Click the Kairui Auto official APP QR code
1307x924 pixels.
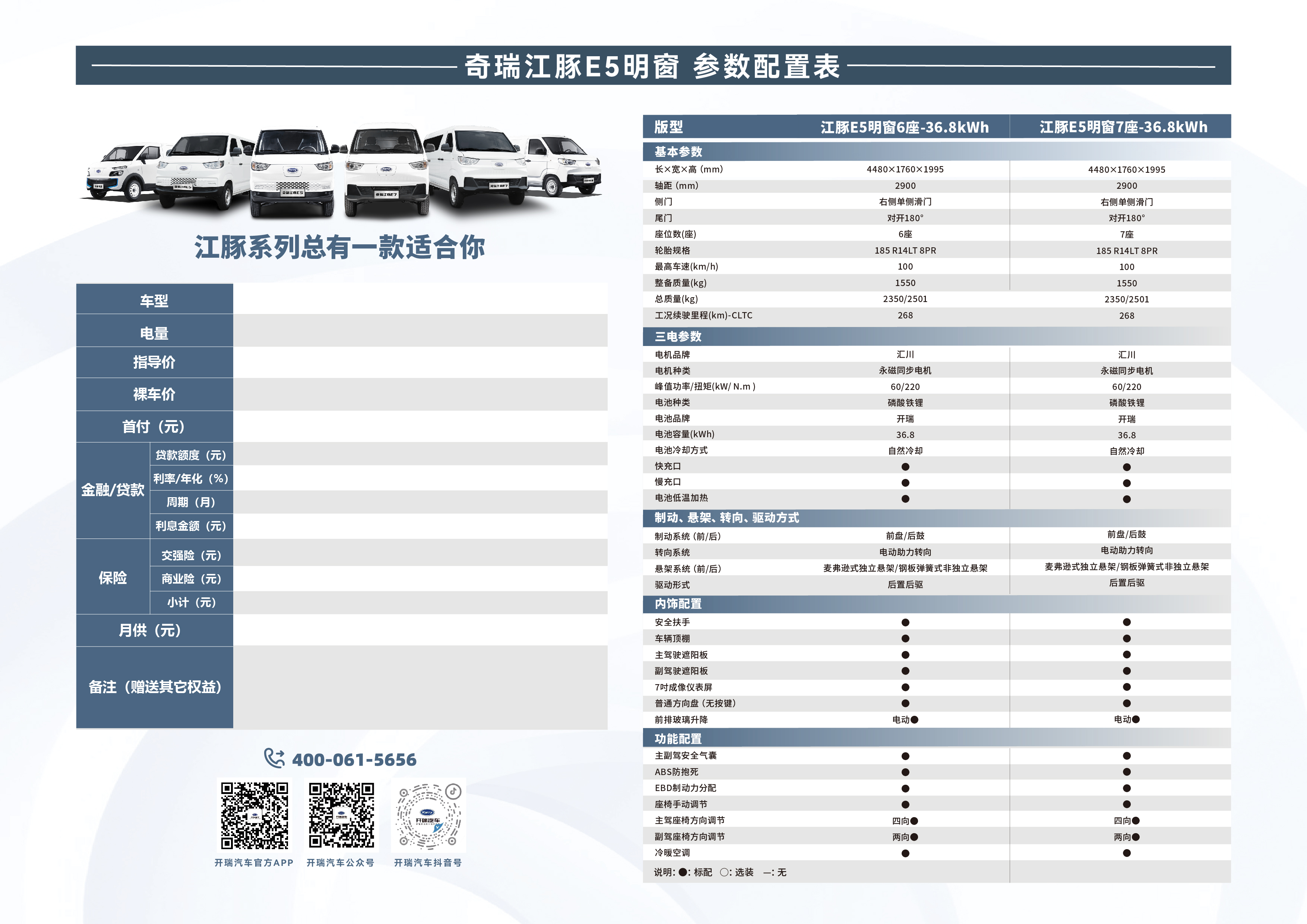tap(254, 816)
